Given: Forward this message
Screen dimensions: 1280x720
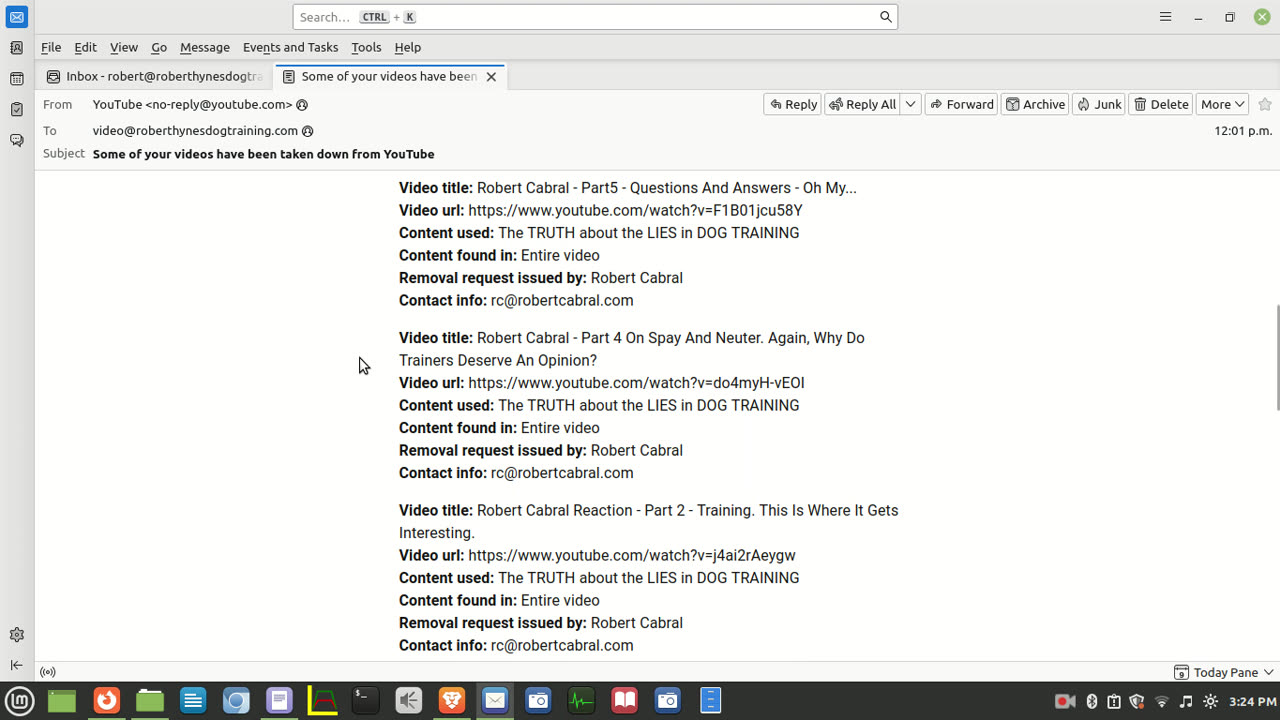Looking at the screenshot, I should point(961,104).
